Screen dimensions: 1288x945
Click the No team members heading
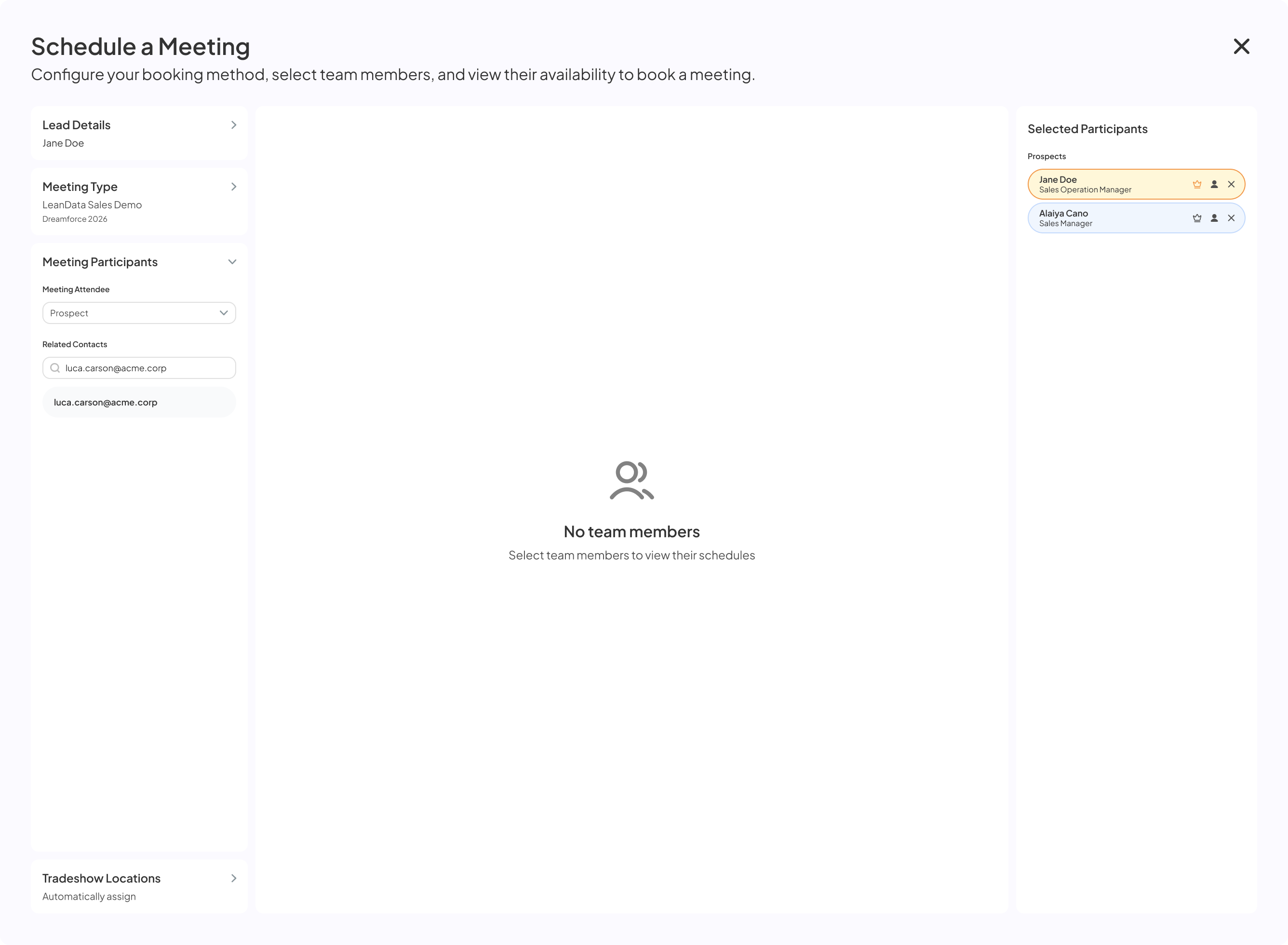click(631, 531)
